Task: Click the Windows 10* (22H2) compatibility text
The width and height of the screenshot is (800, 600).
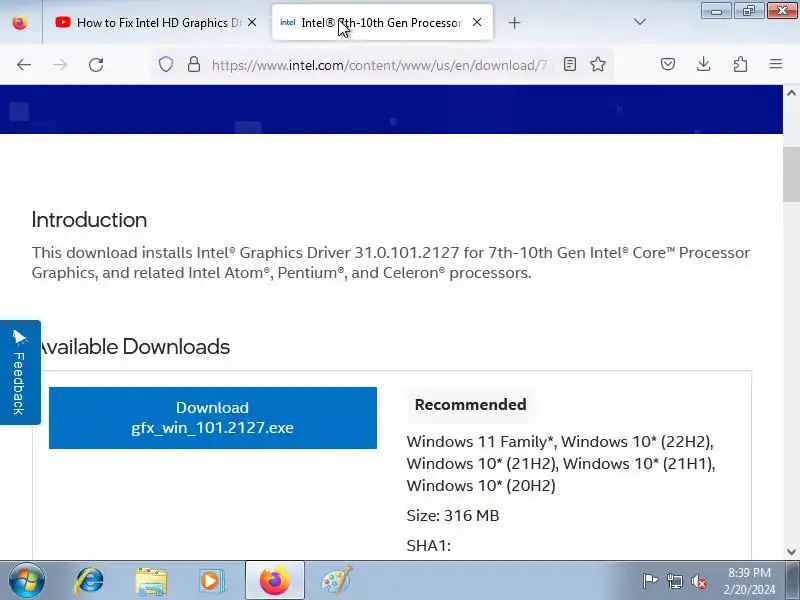Action: coord(637,442)
